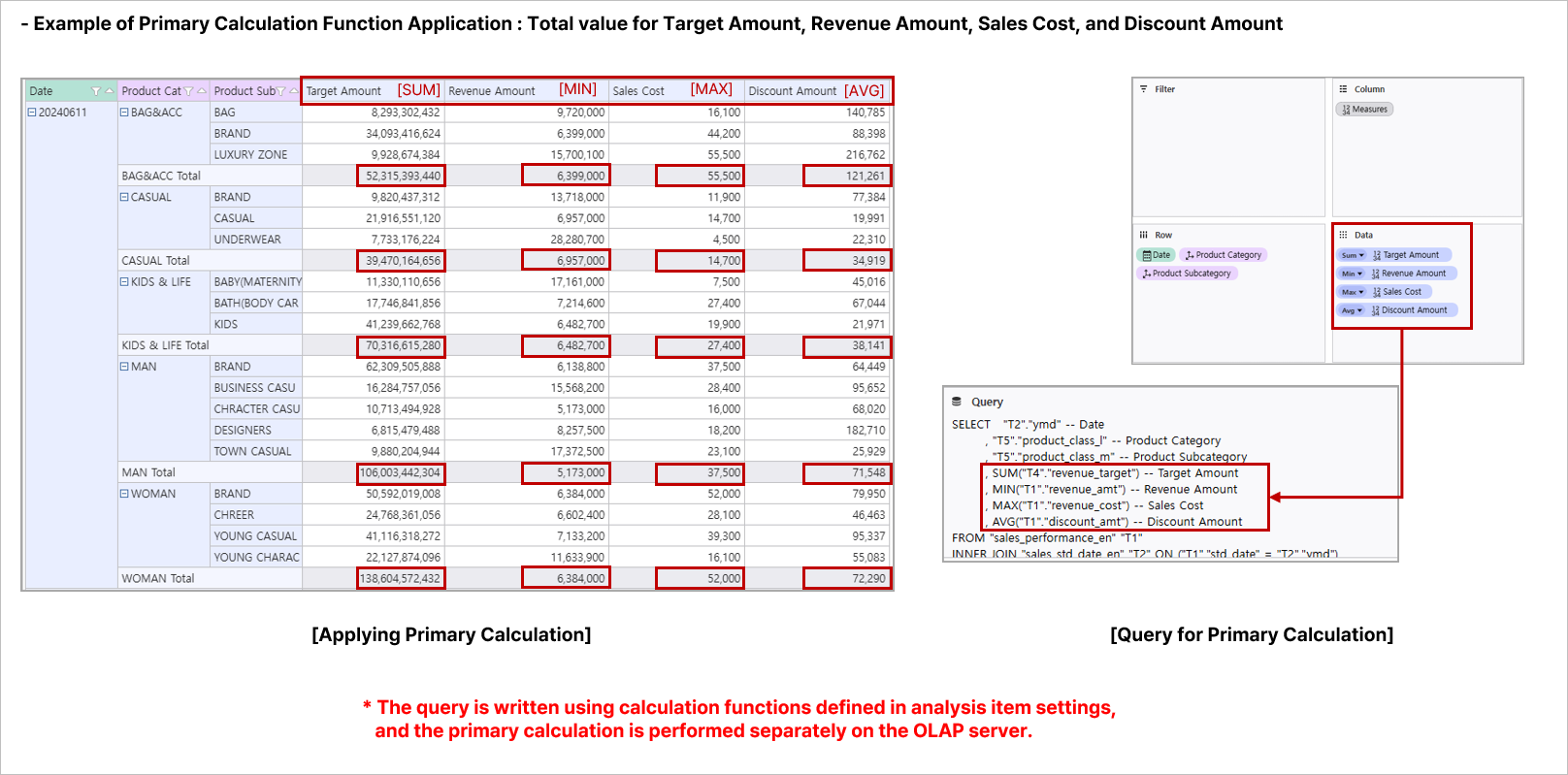
Task: Click the CASUAL Total row label
Action: pyautogui.click(x=155, y=261)
